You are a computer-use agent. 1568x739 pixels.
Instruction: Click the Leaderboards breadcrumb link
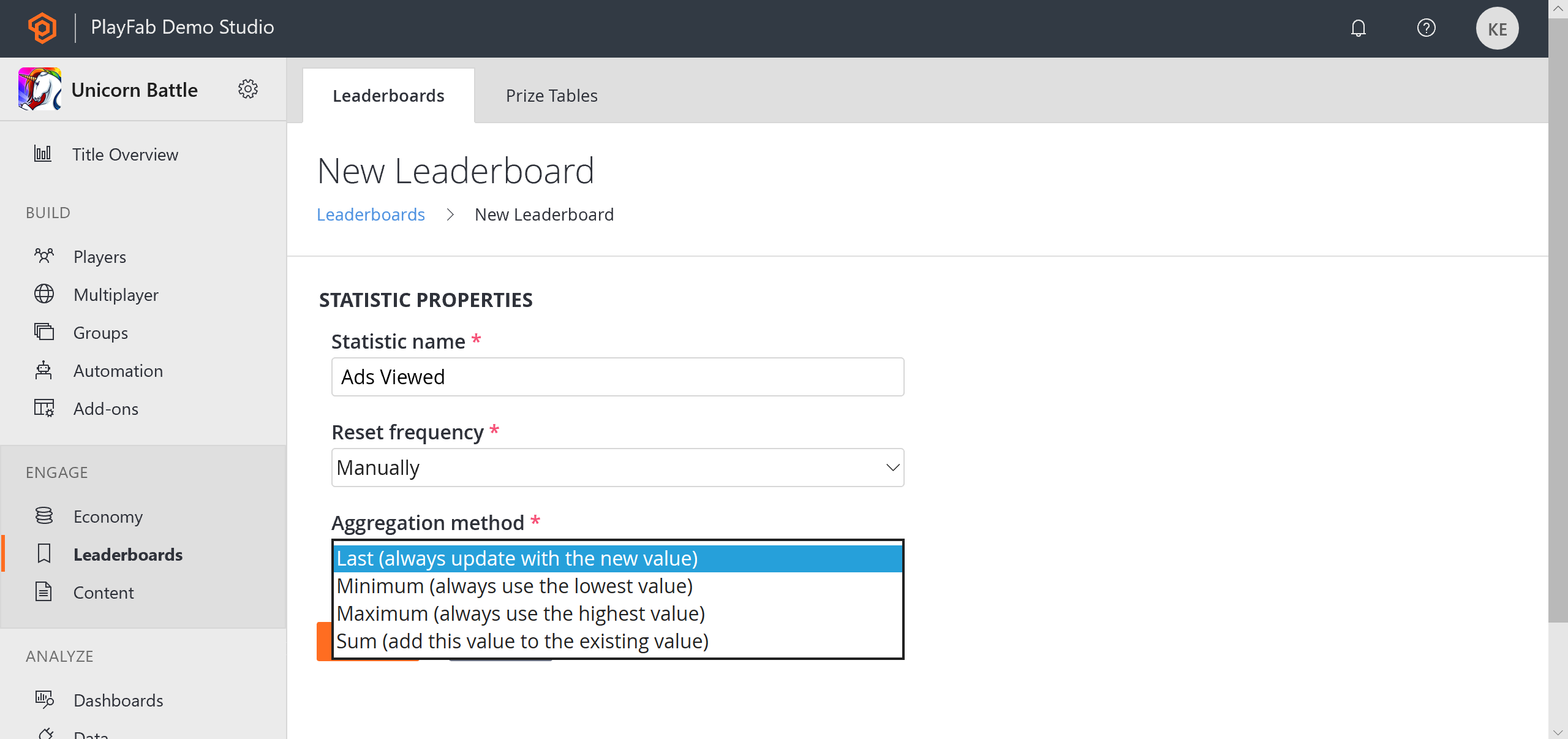(x=371, y=214)
